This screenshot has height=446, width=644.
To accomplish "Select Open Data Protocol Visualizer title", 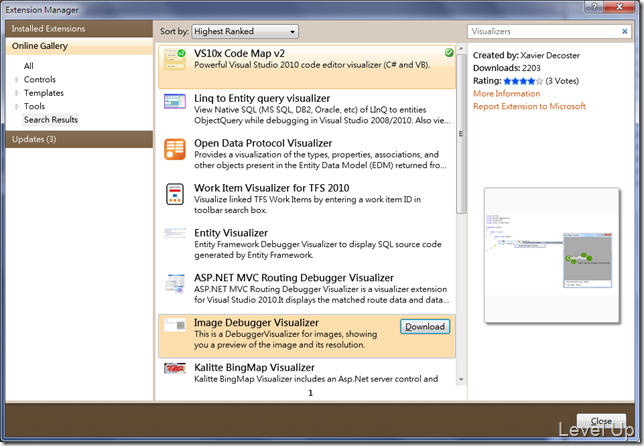I will pyautogui.click(x=263, y=143).
